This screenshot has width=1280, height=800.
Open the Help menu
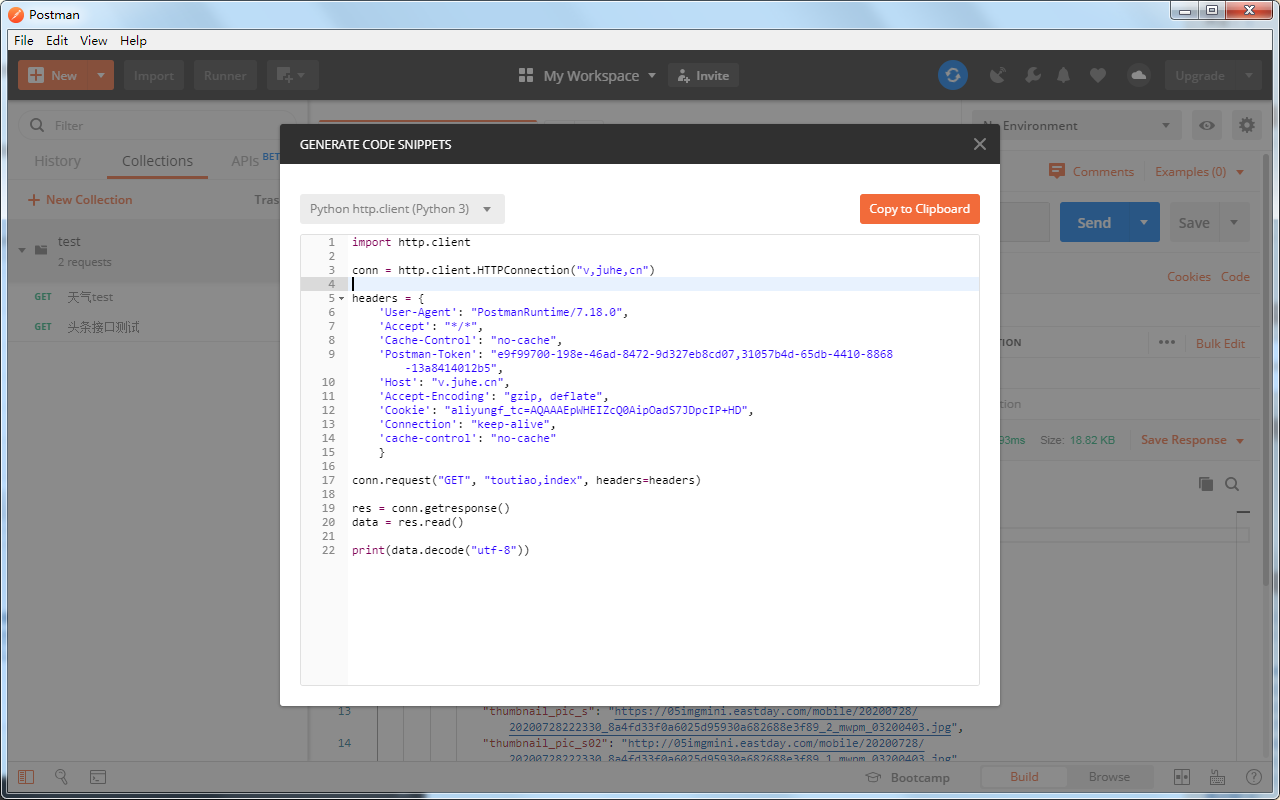[x=133, y=41]
